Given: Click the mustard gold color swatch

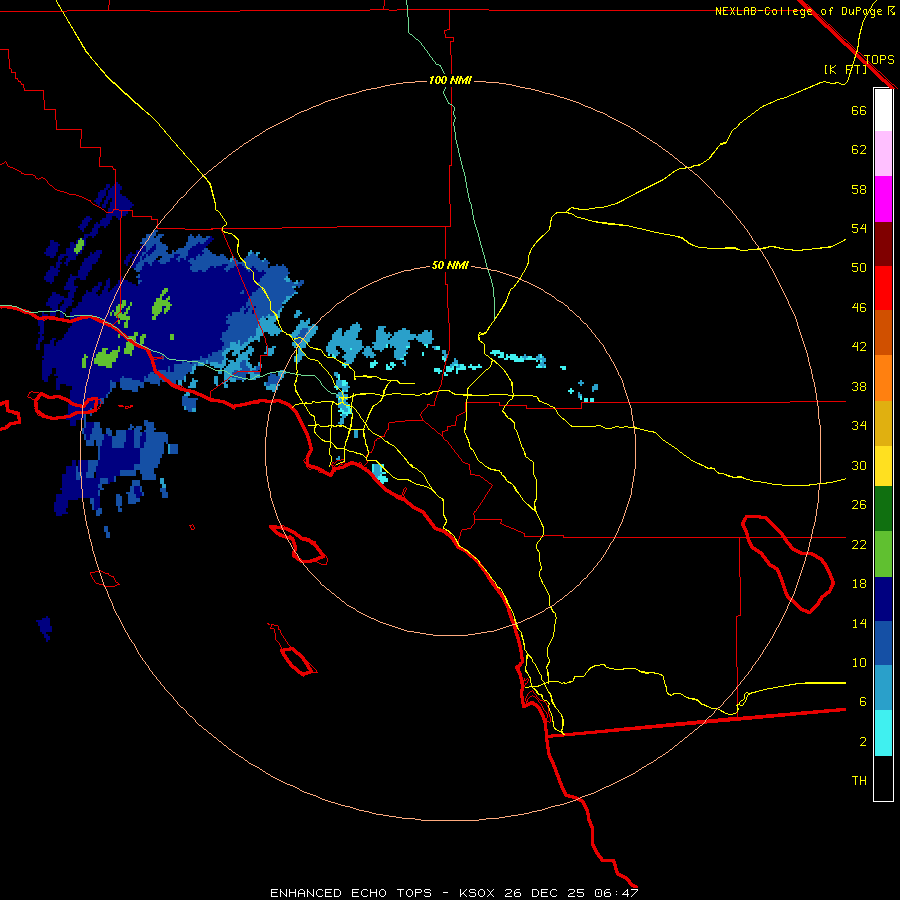Looking at the screenshot, I should coord(883,423).
